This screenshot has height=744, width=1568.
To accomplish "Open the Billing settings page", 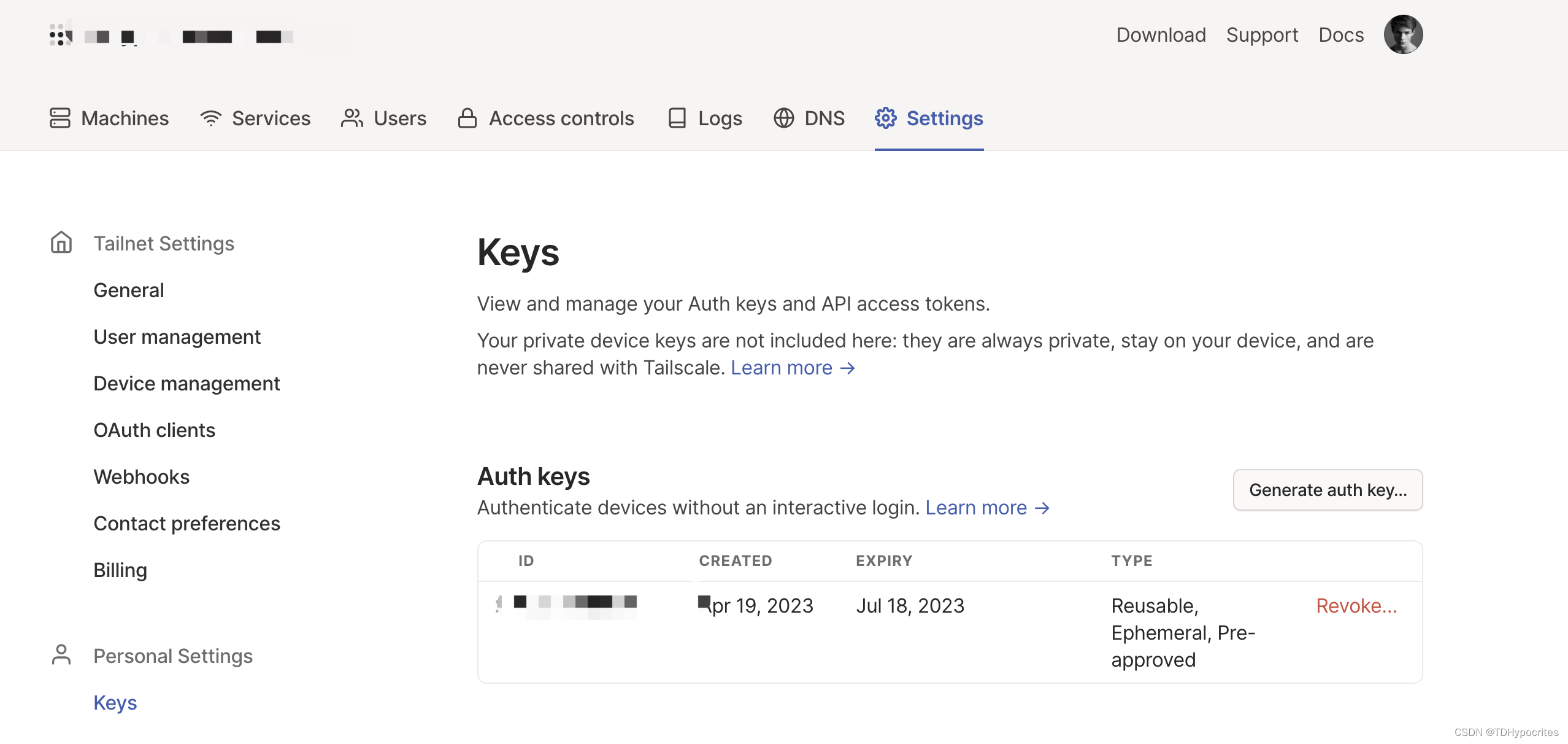I will point(120,570).
